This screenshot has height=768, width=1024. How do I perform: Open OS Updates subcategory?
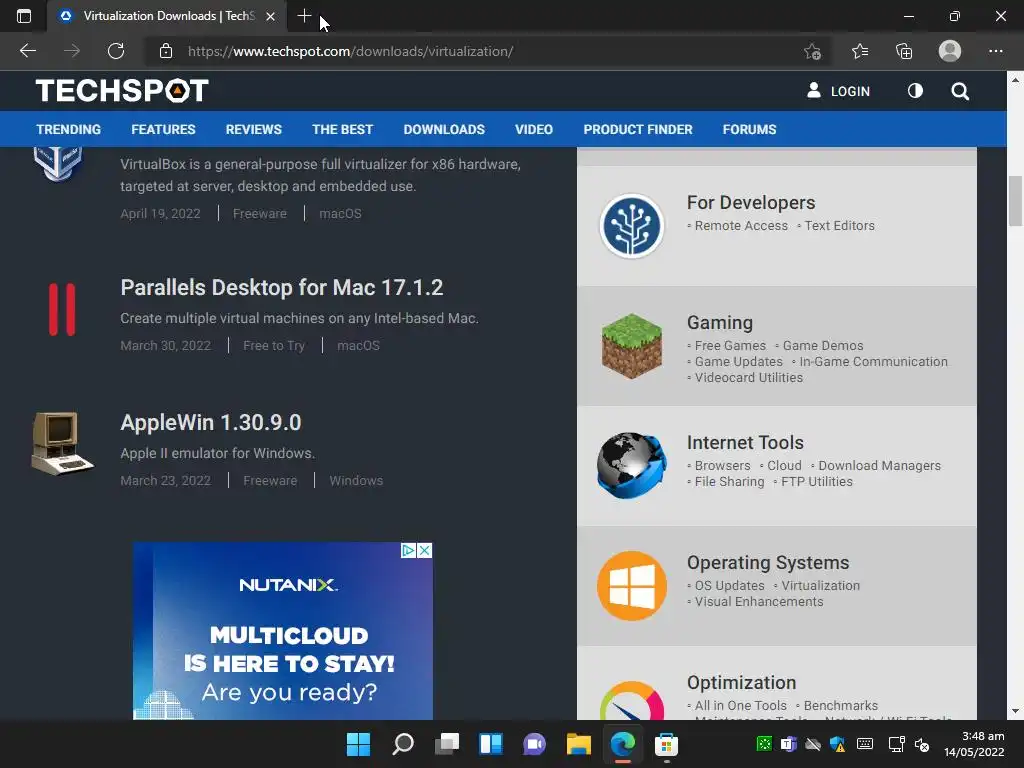click(729, 586)
